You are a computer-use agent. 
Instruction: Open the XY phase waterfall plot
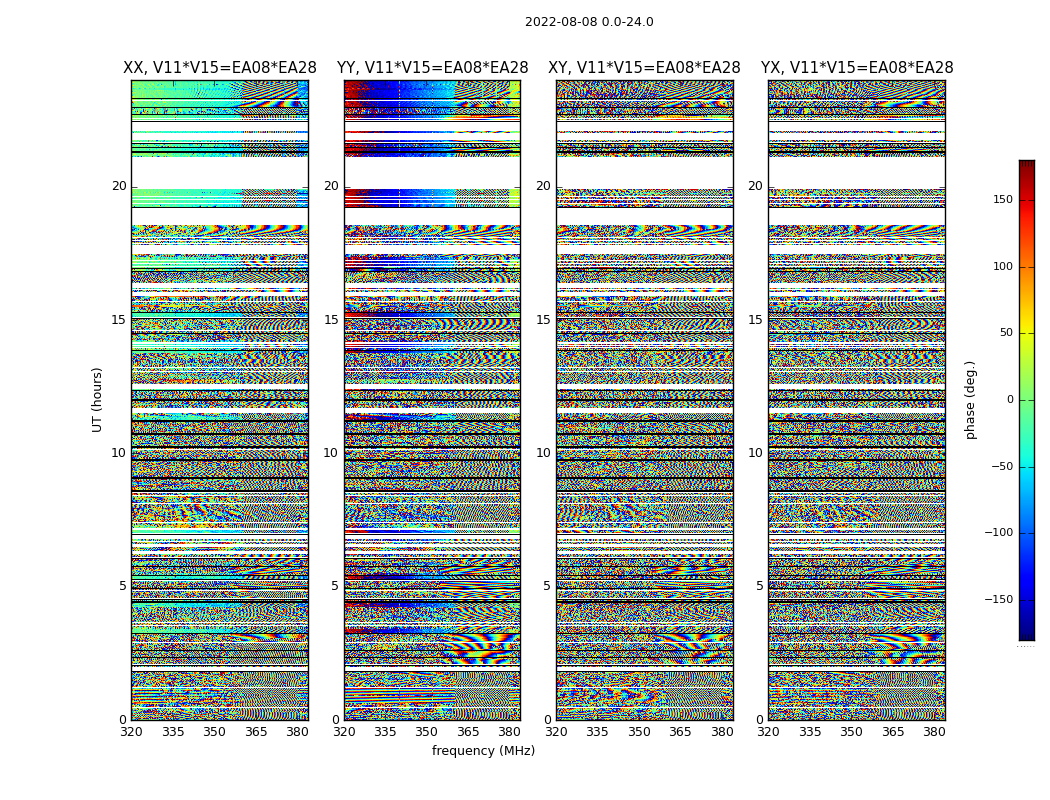644,400
